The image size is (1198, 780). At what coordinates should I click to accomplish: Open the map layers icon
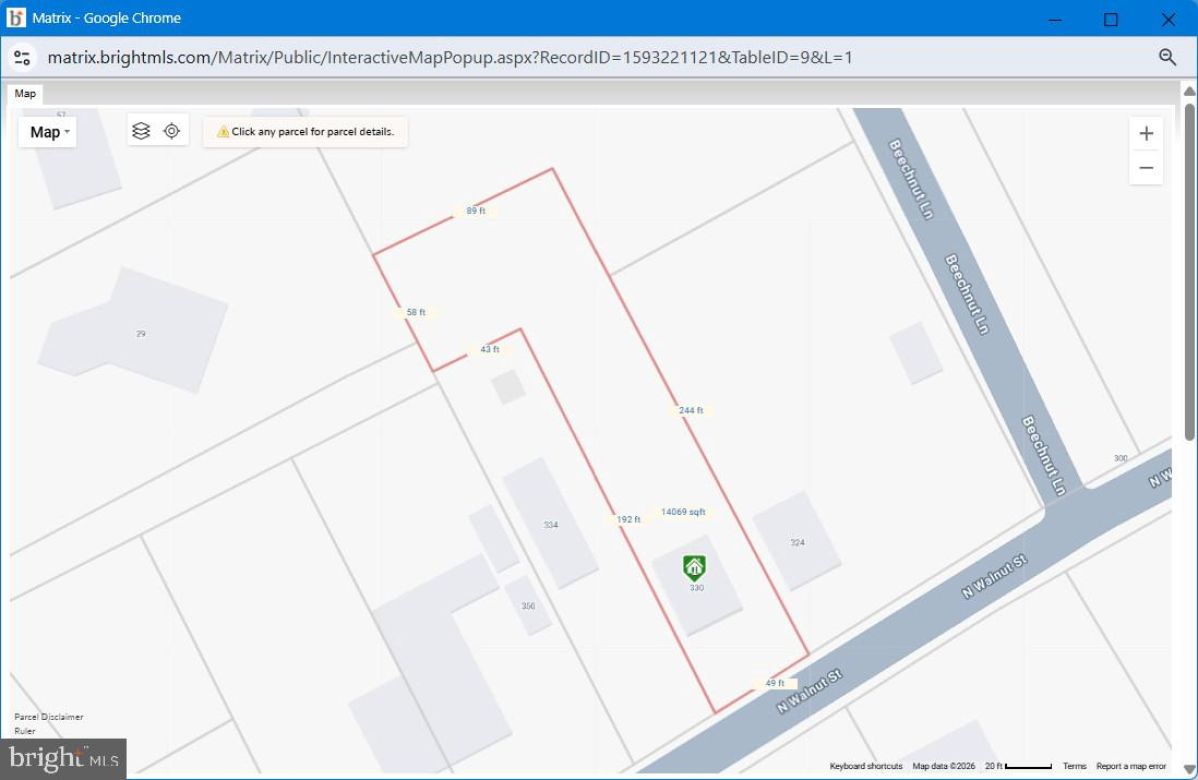(x=141, y=131)
